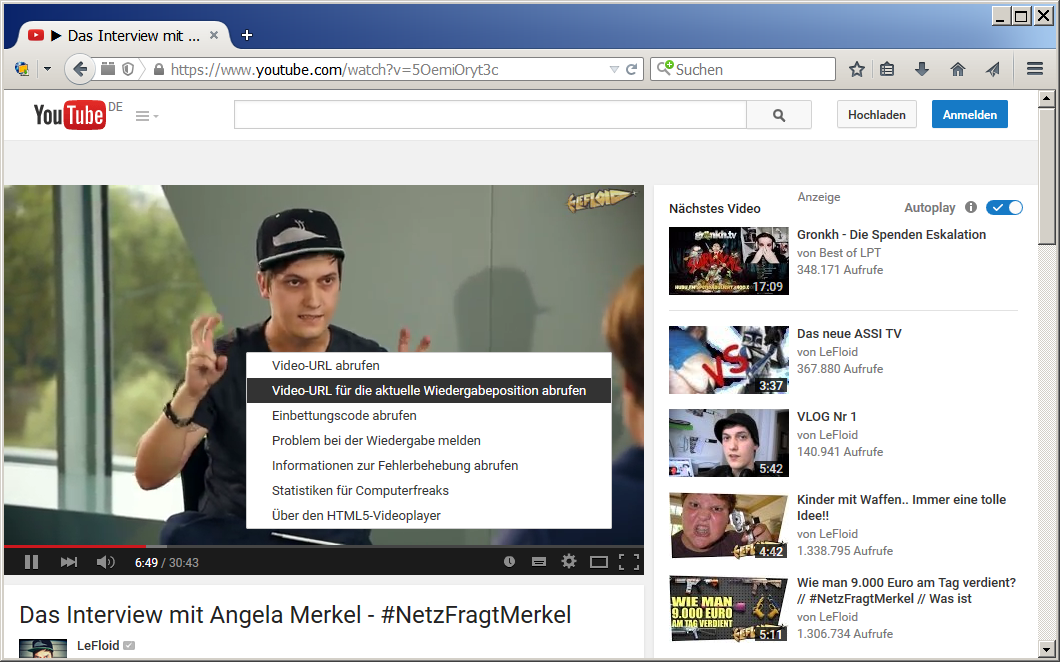Switch to theater mode icon
This screenshot has height=662, width=1060.
pyautogui.click(x=599, y=562)
